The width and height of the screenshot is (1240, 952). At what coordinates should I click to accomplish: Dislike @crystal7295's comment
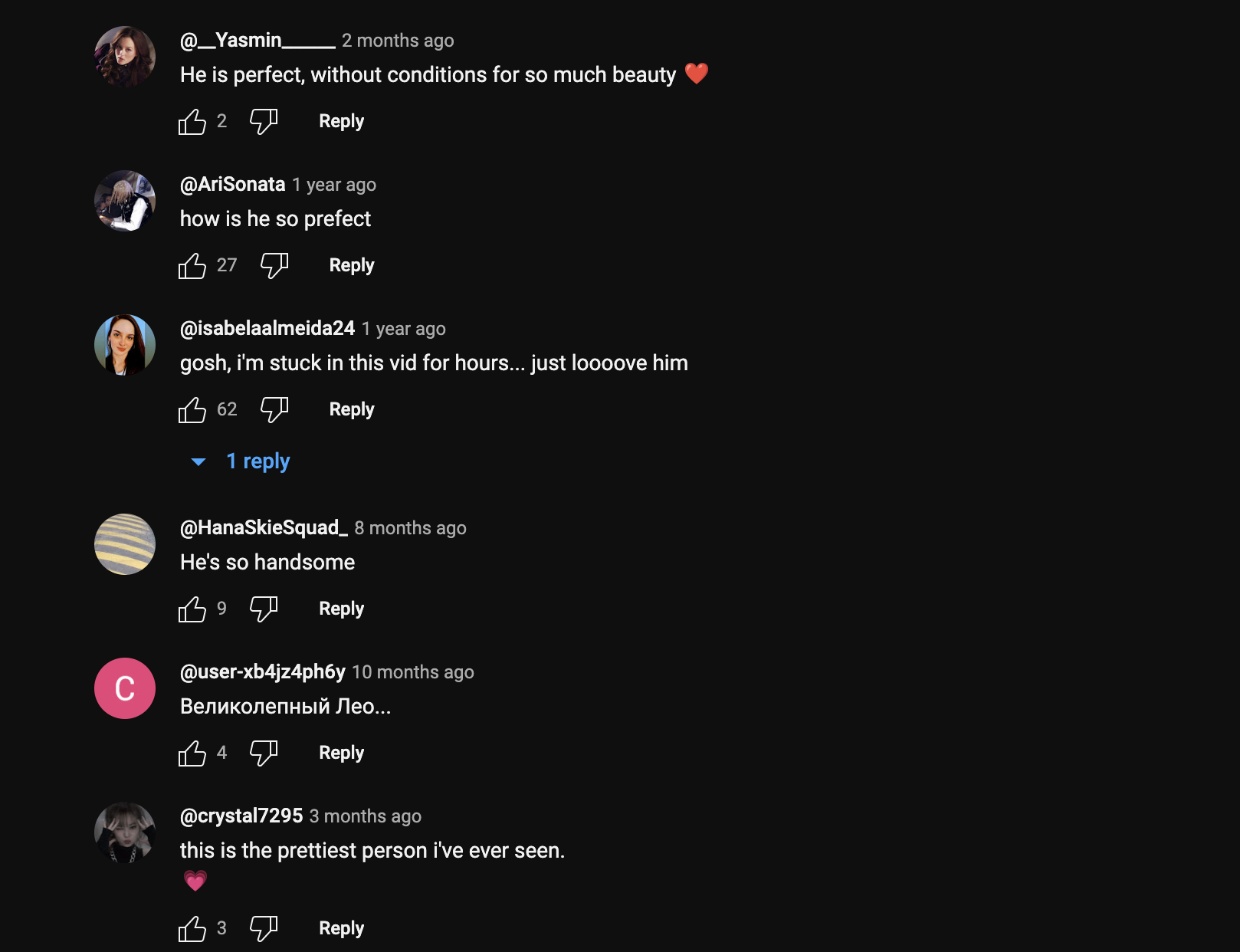(x=263, y=927)
